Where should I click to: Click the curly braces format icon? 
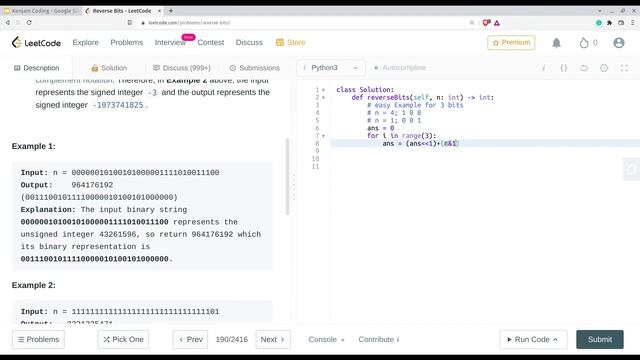click(564, 68)
